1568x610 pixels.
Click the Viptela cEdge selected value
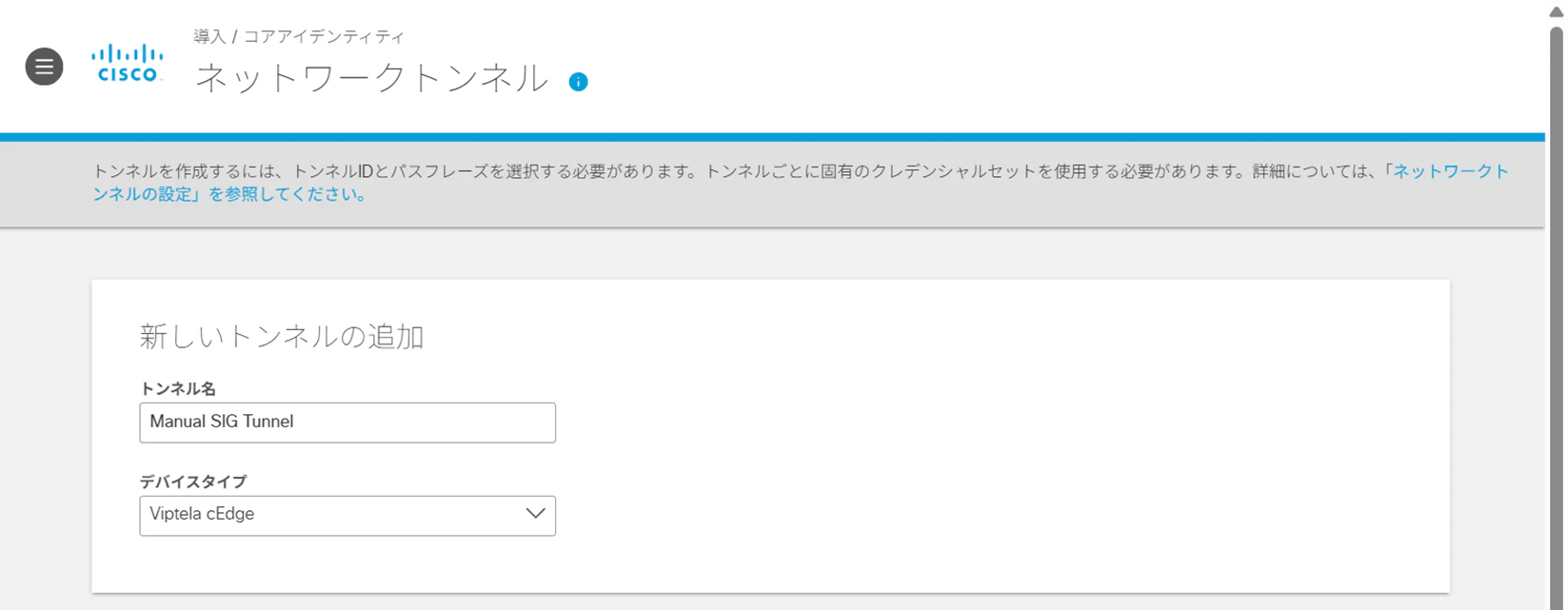tap(202, 514)
